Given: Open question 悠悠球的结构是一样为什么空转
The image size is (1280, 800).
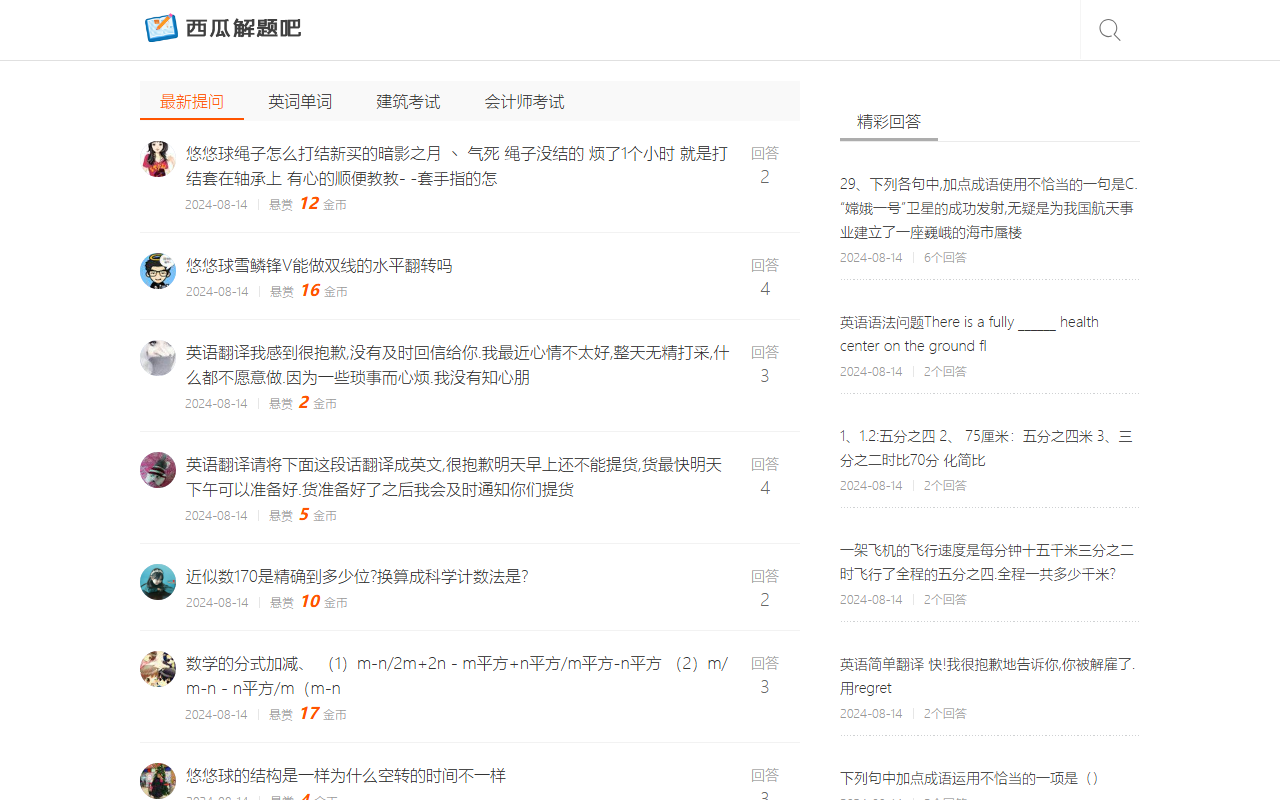Looking at the screenshot, I should (x=346, y=776).
